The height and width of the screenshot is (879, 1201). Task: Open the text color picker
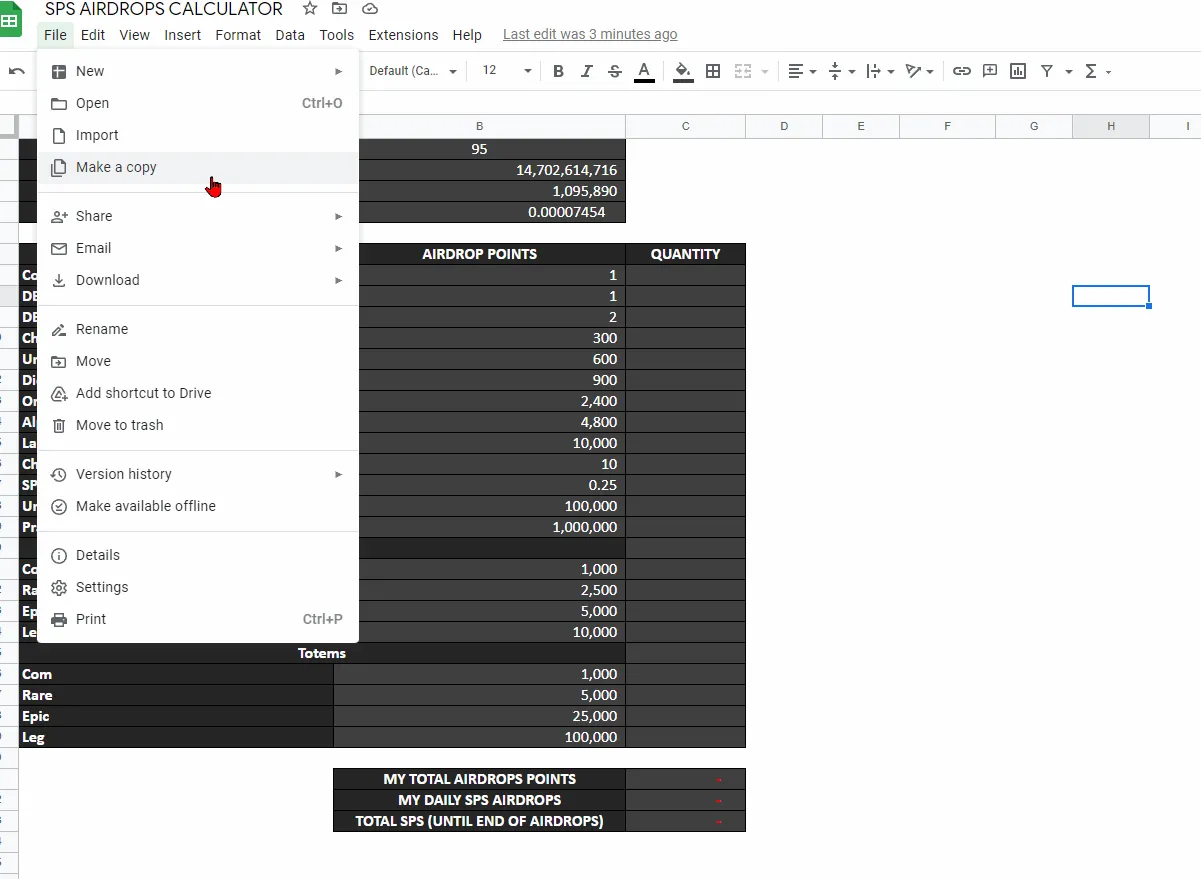pyautogui.click(x=644, y=71)
